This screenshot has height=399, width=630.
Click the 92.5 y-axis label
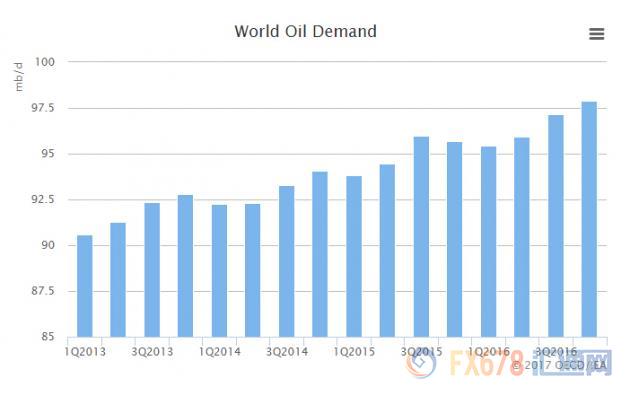pos(43,200)
